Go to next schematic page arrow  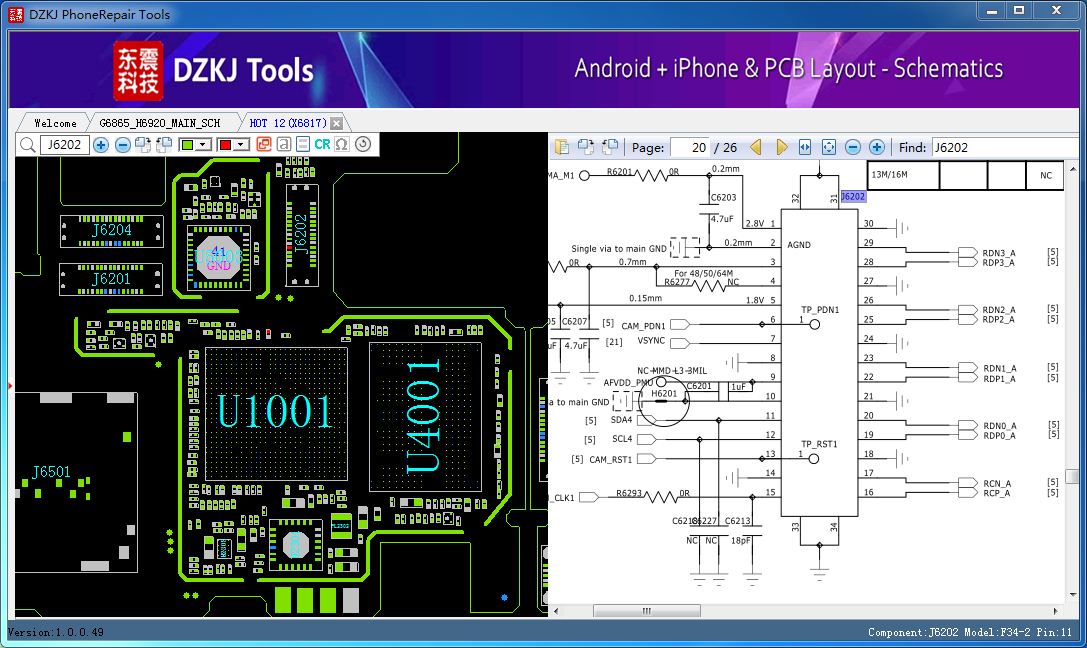(x=781, y=147)
